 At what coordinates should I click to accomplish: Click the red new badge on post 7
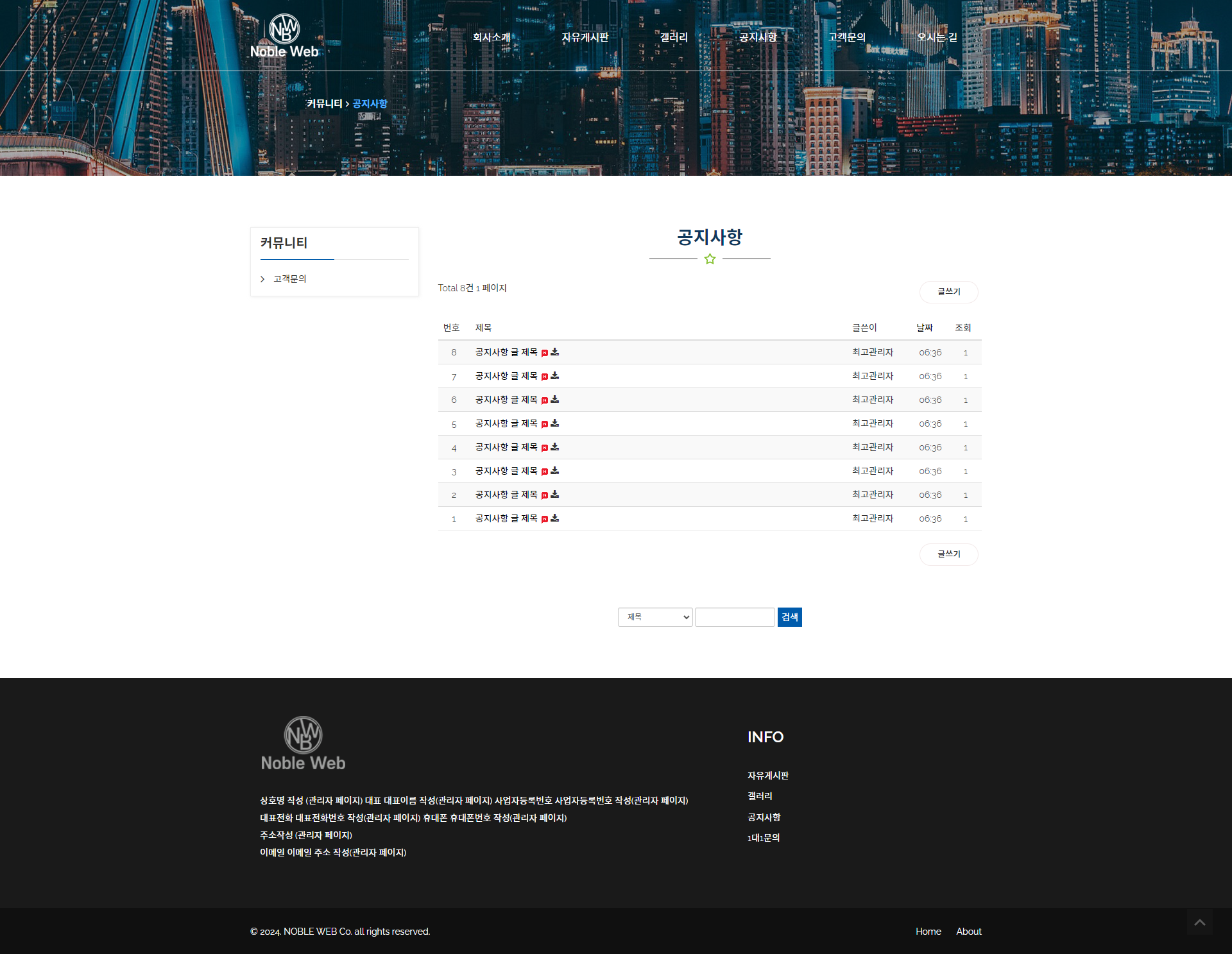pos(545,377)
